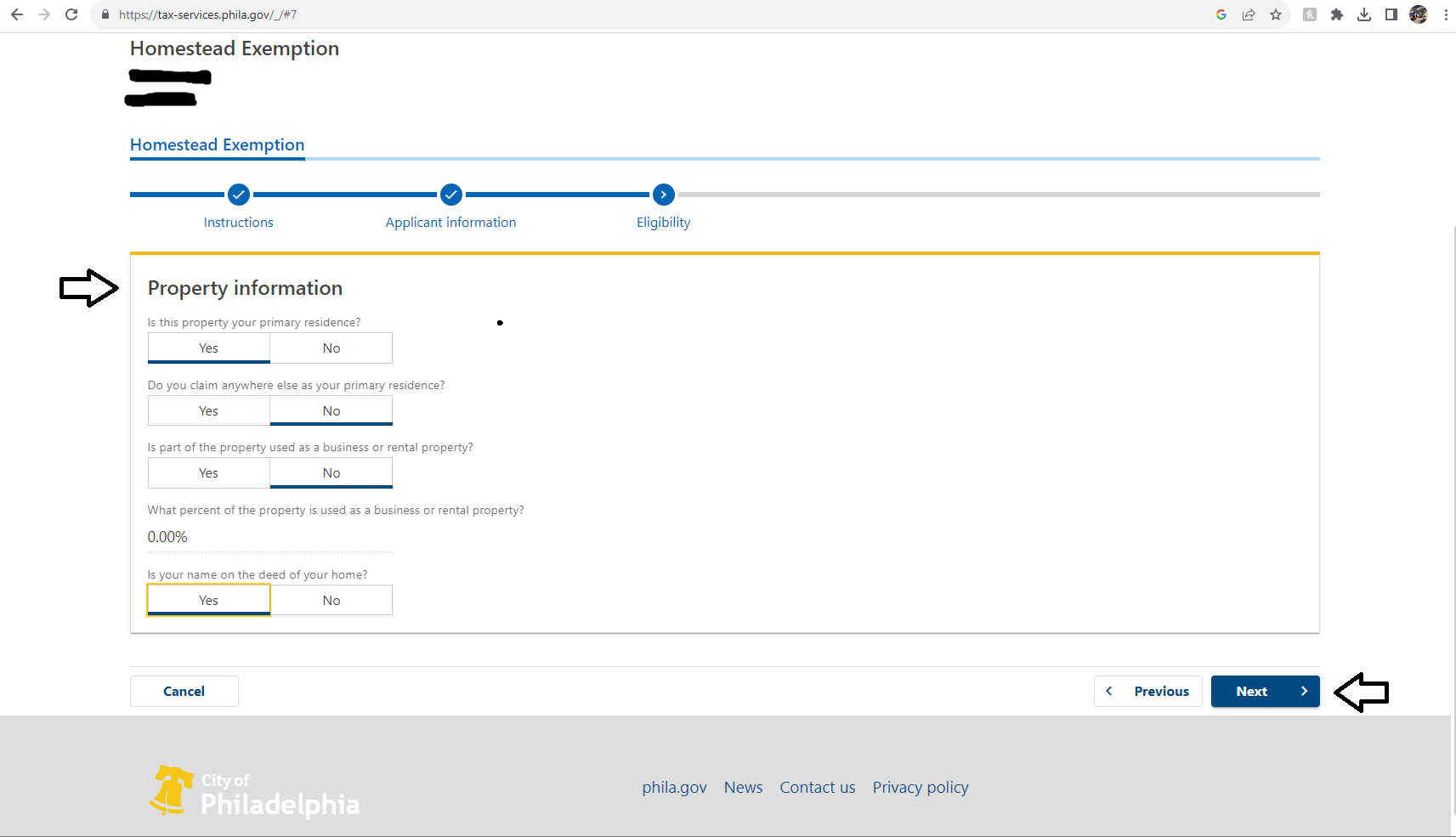Click the Next button

1266,692
